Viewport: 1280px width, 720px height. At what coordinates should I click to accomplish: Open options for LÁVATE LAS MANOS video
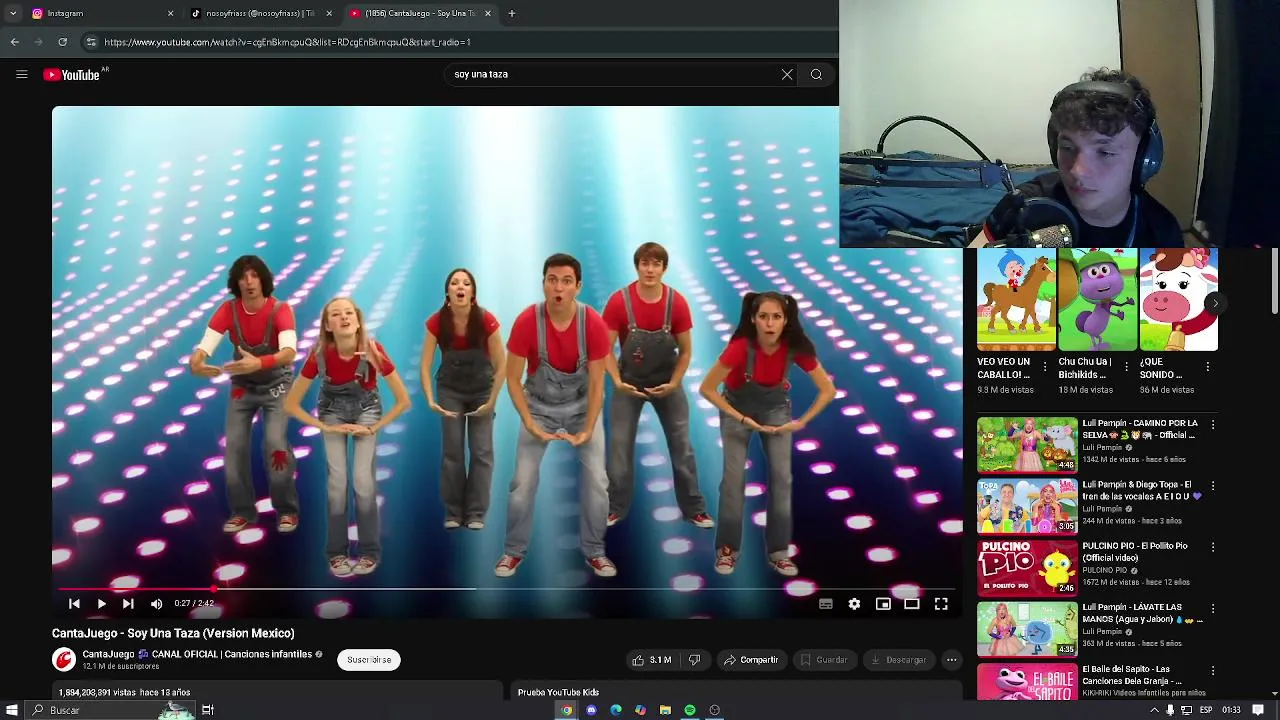[1213, 609]
